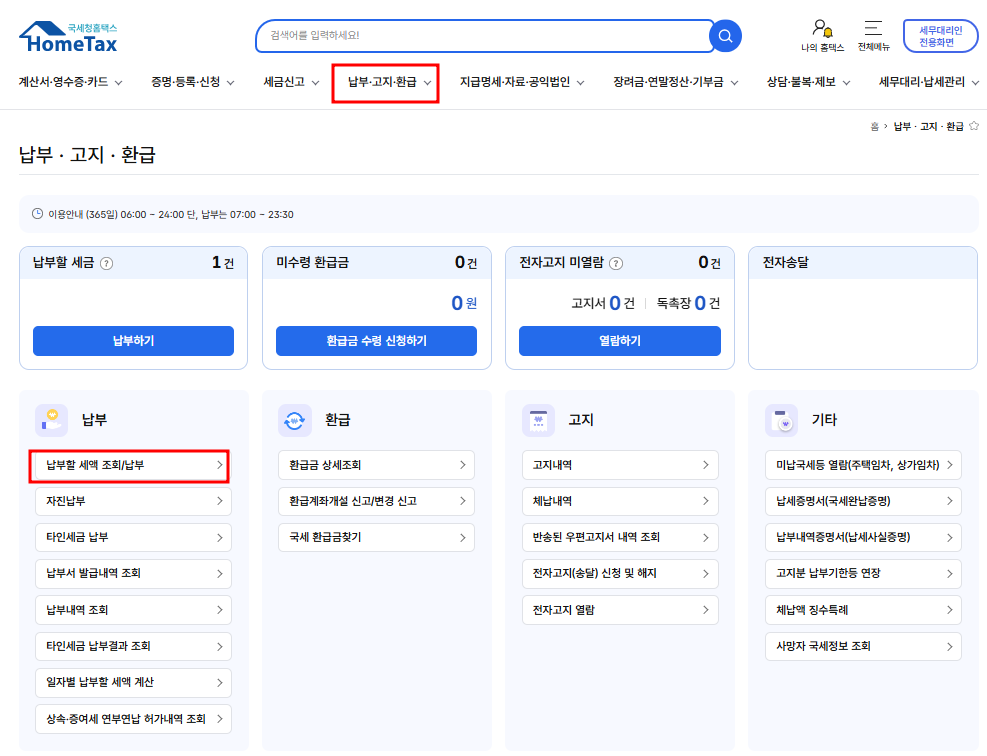Click 세무대리인 전용화면 button
987x756 pixels.
940,36
